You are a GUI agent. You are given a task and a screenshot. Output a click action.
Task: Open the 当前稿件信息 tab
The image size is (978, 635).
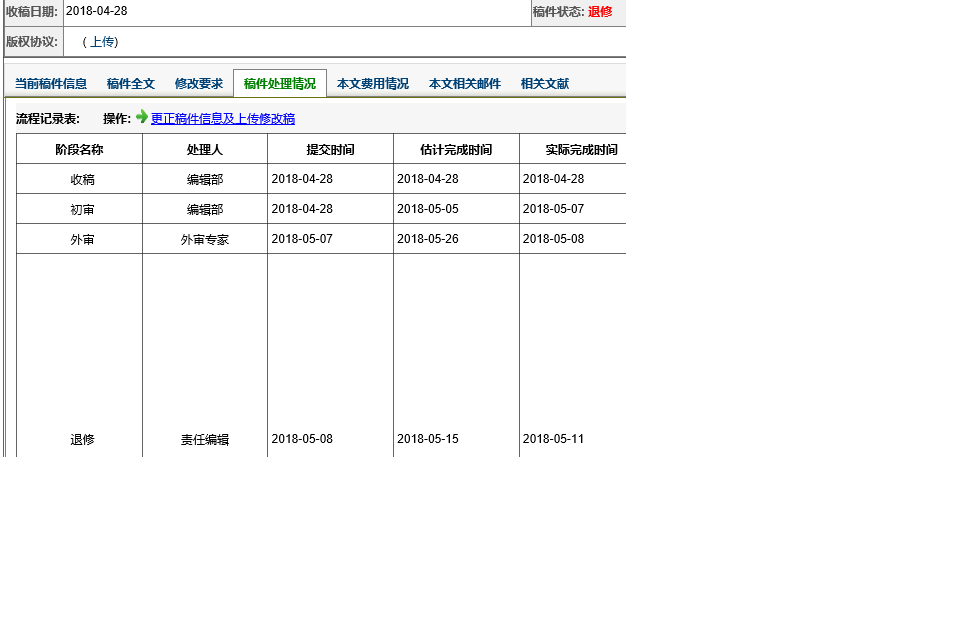[x=51, y=84]
